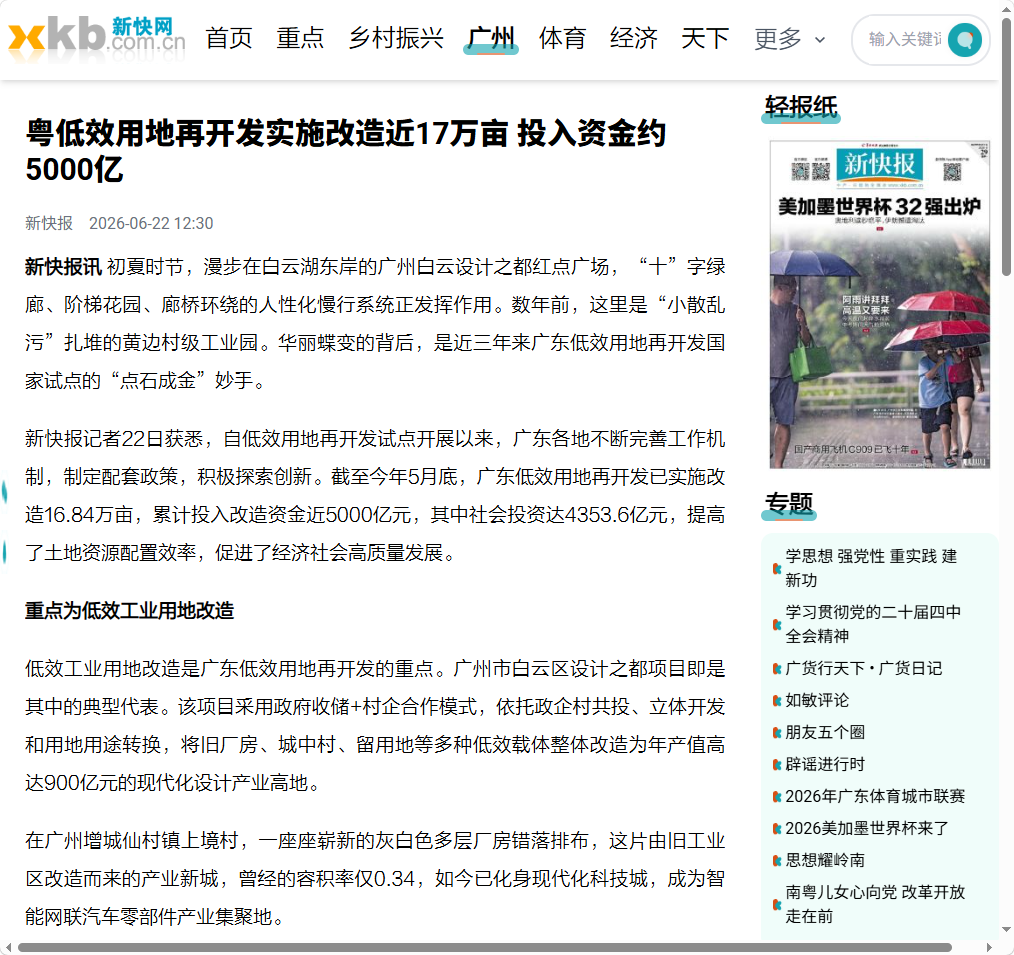Open the 经济 navigation item
Screen dimensions: 1014x955
[634, 38]
